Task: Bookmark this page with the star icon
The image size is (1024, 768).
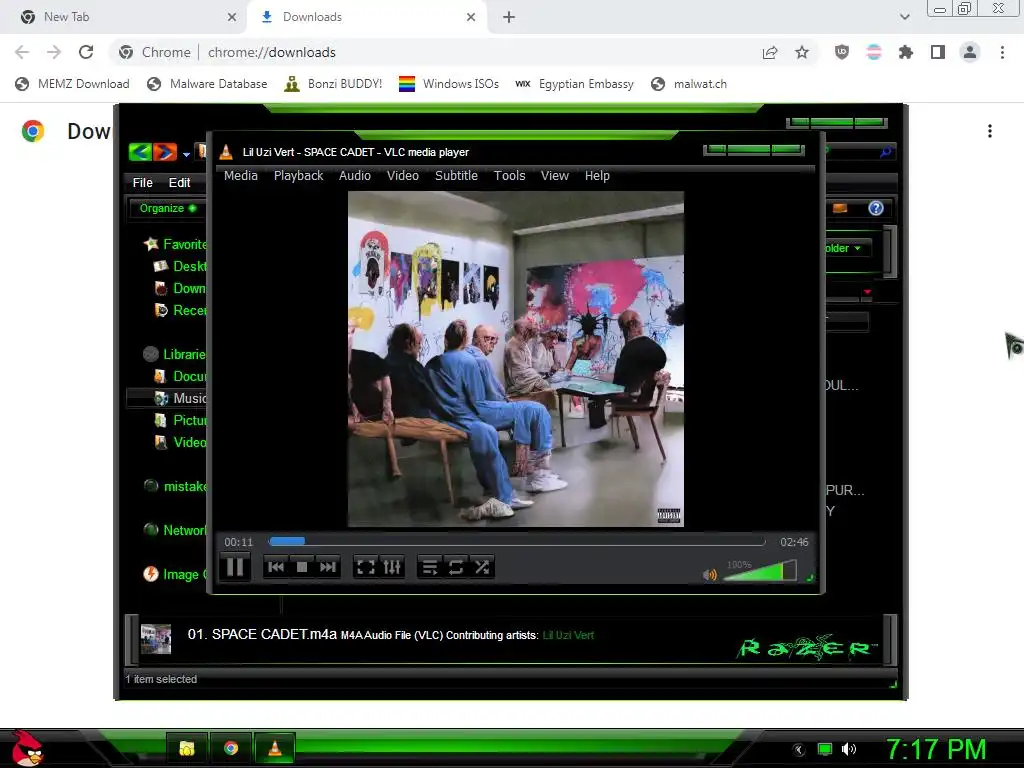Action: [802, 52]
